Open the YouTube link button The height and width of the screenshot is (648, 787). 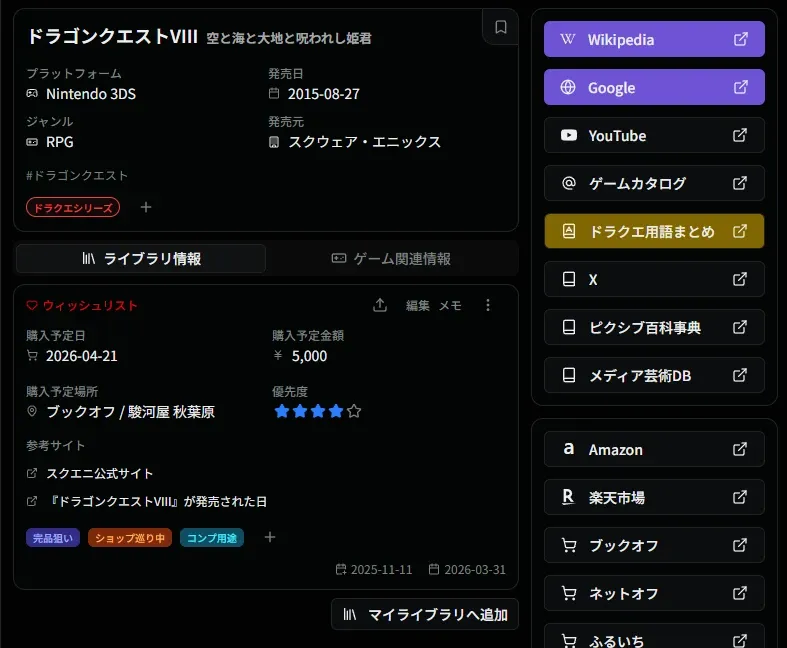pos(654,136)
